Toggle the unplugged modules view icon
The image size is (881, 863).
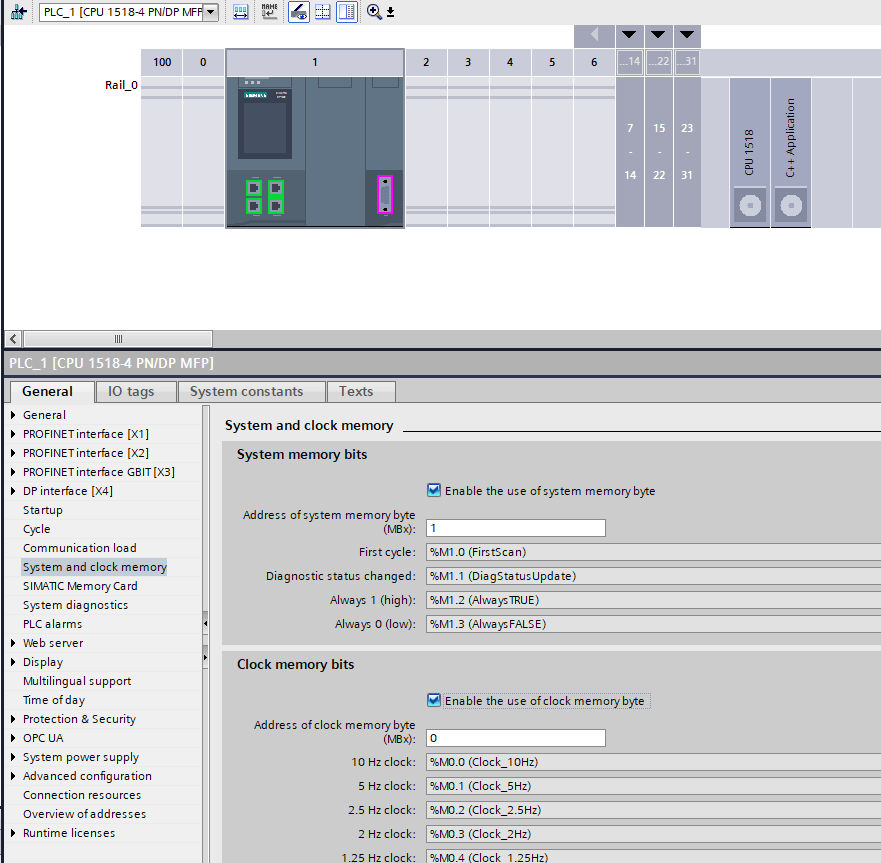pyautogui.click(x=298, y=12)
